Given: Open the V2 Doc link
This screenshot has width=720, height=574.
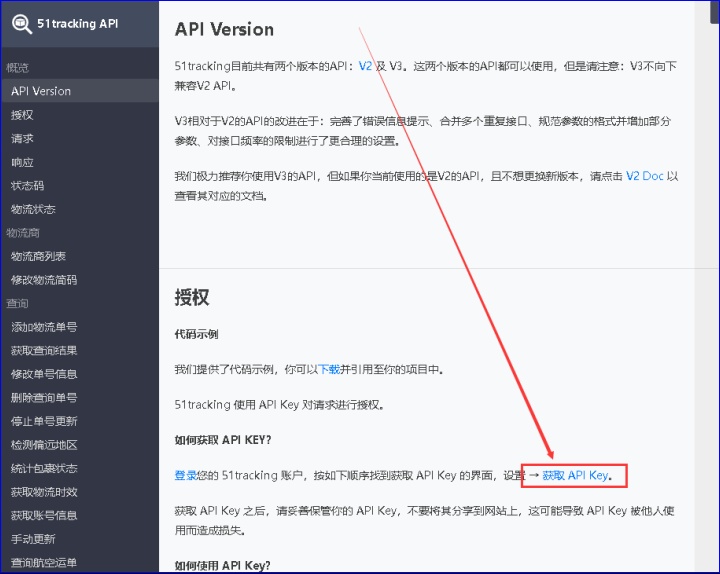Looking at the screenshot, I should (645, 176).
